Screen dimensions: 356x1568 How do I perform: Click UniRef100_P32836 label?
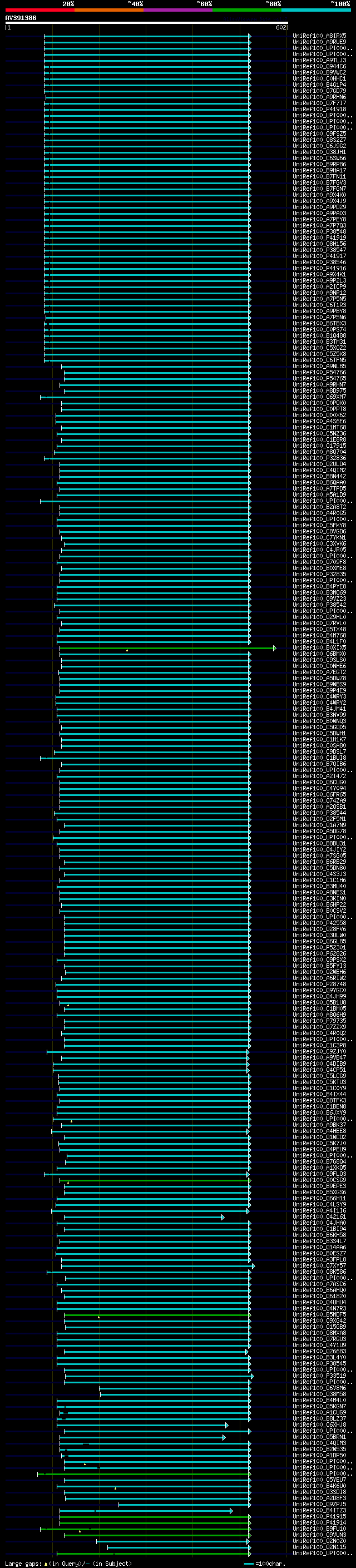pyautogui.click(x=319, y=458)
